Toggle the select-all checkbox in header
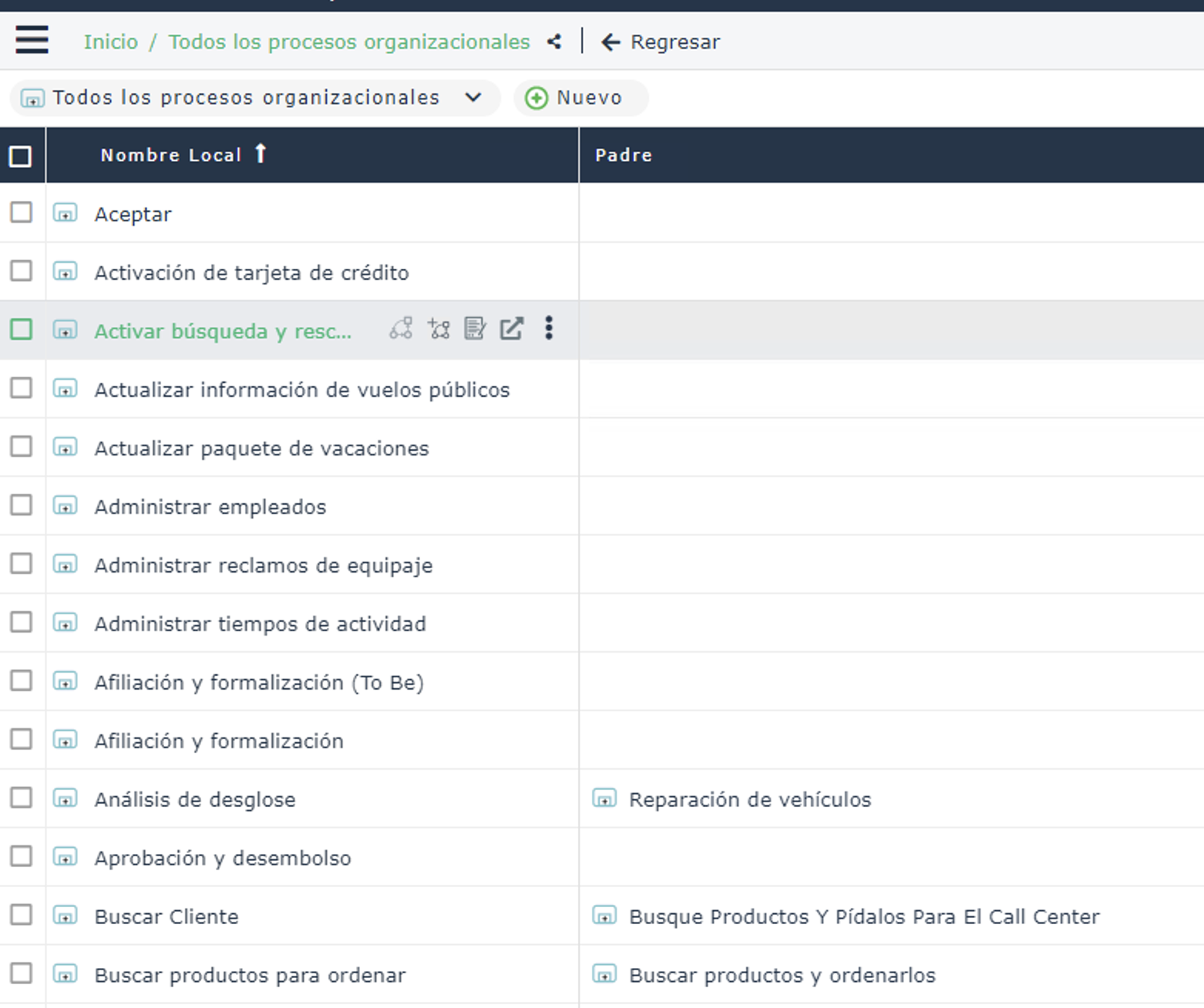The width and height of the screenshot is (1204, 1008). point(21,156)
